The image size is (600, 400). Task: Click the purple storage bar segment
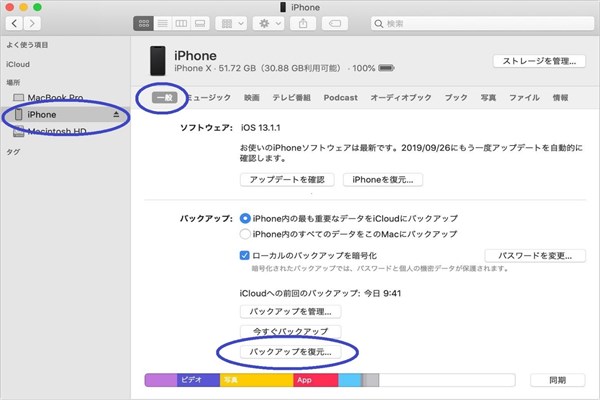pyautogui.click(x=161, y=380)
